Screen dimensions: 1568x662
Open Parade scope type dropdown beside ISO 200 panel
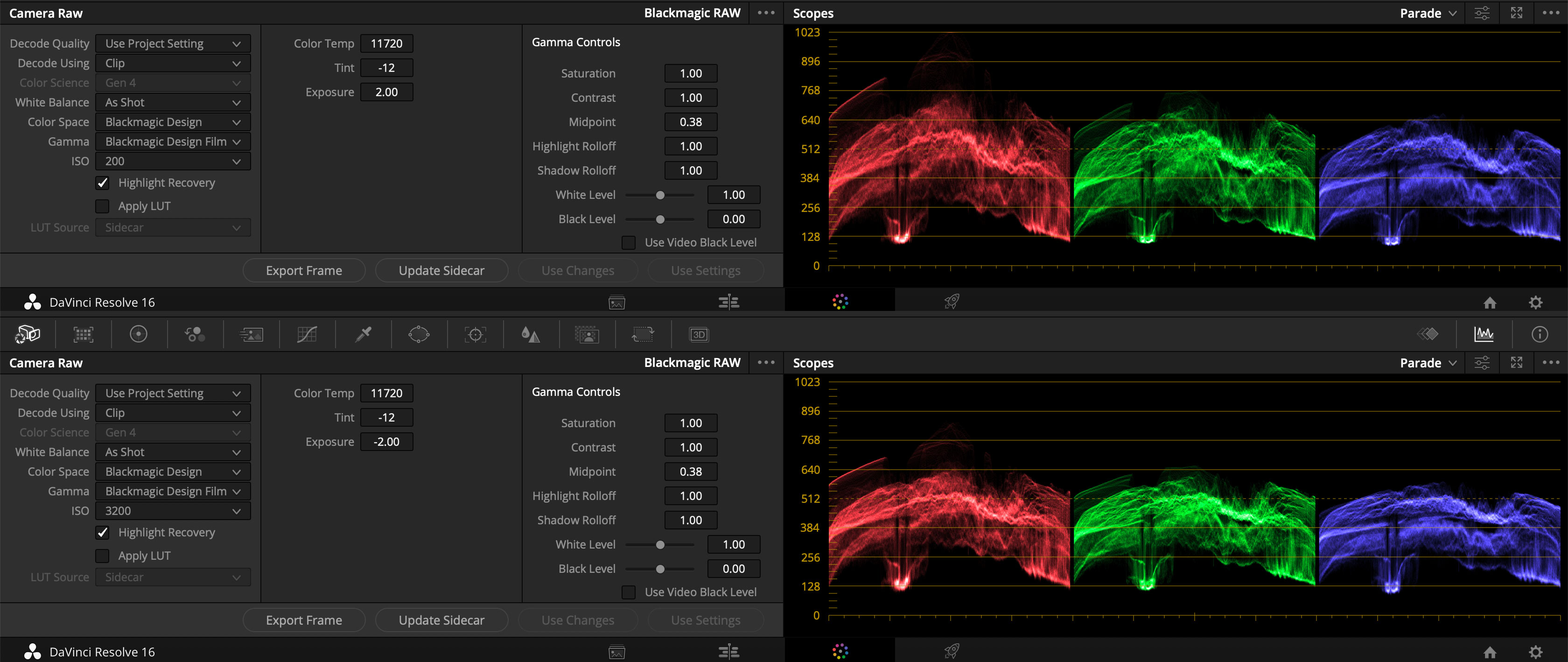1428,13
